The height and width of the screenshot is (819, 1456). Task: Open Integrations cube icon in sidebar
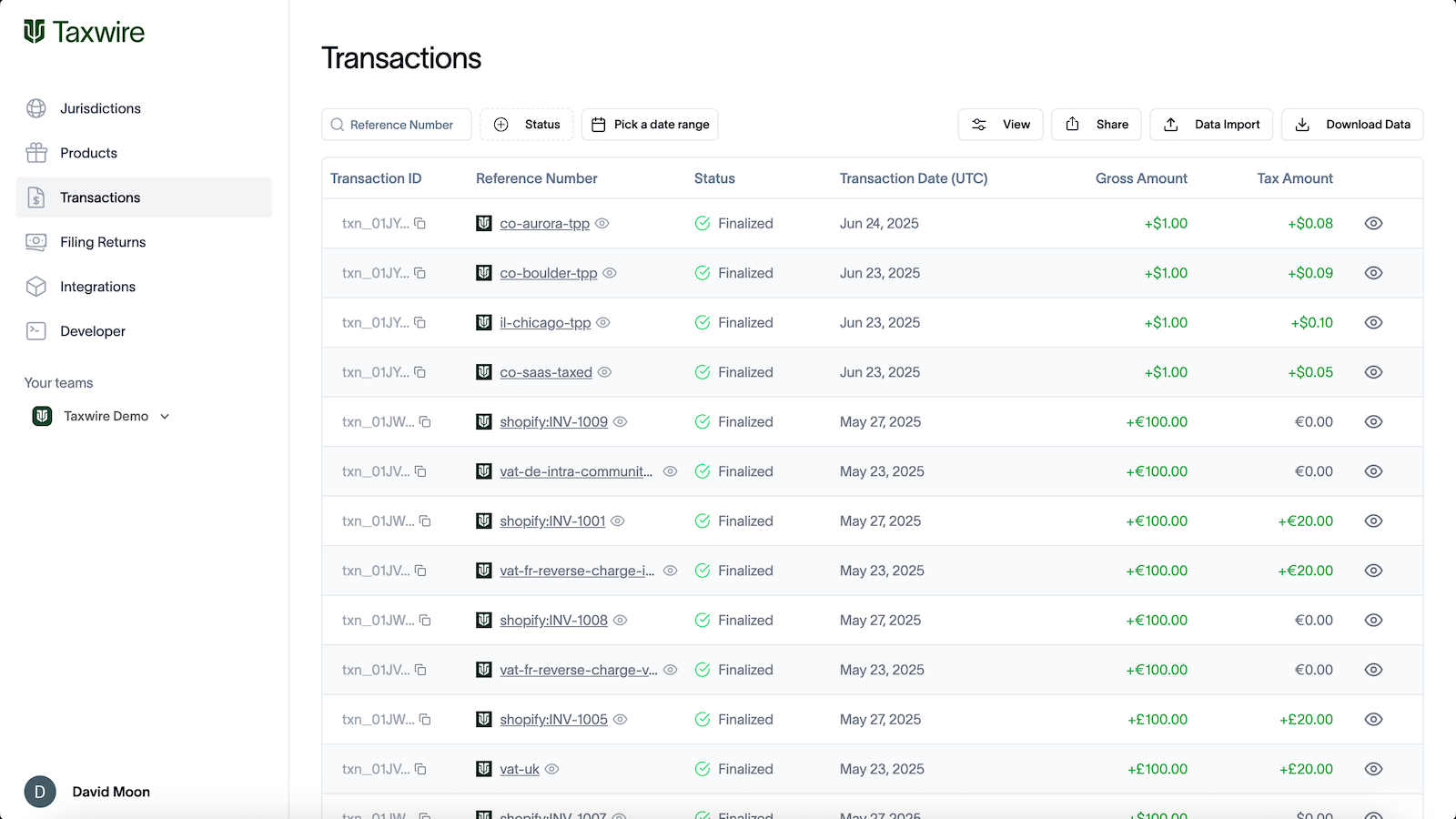(36, 287)
